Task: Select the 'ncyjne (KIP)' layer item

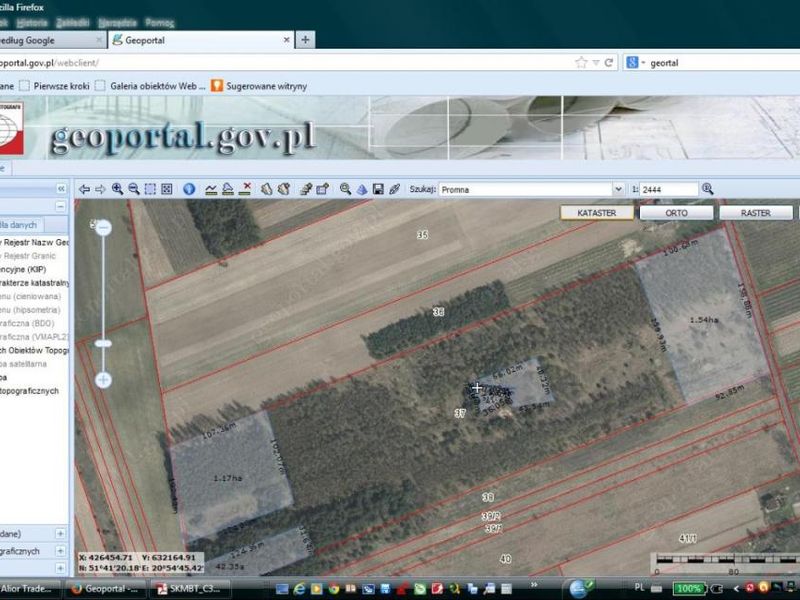Action: [23, 269]
